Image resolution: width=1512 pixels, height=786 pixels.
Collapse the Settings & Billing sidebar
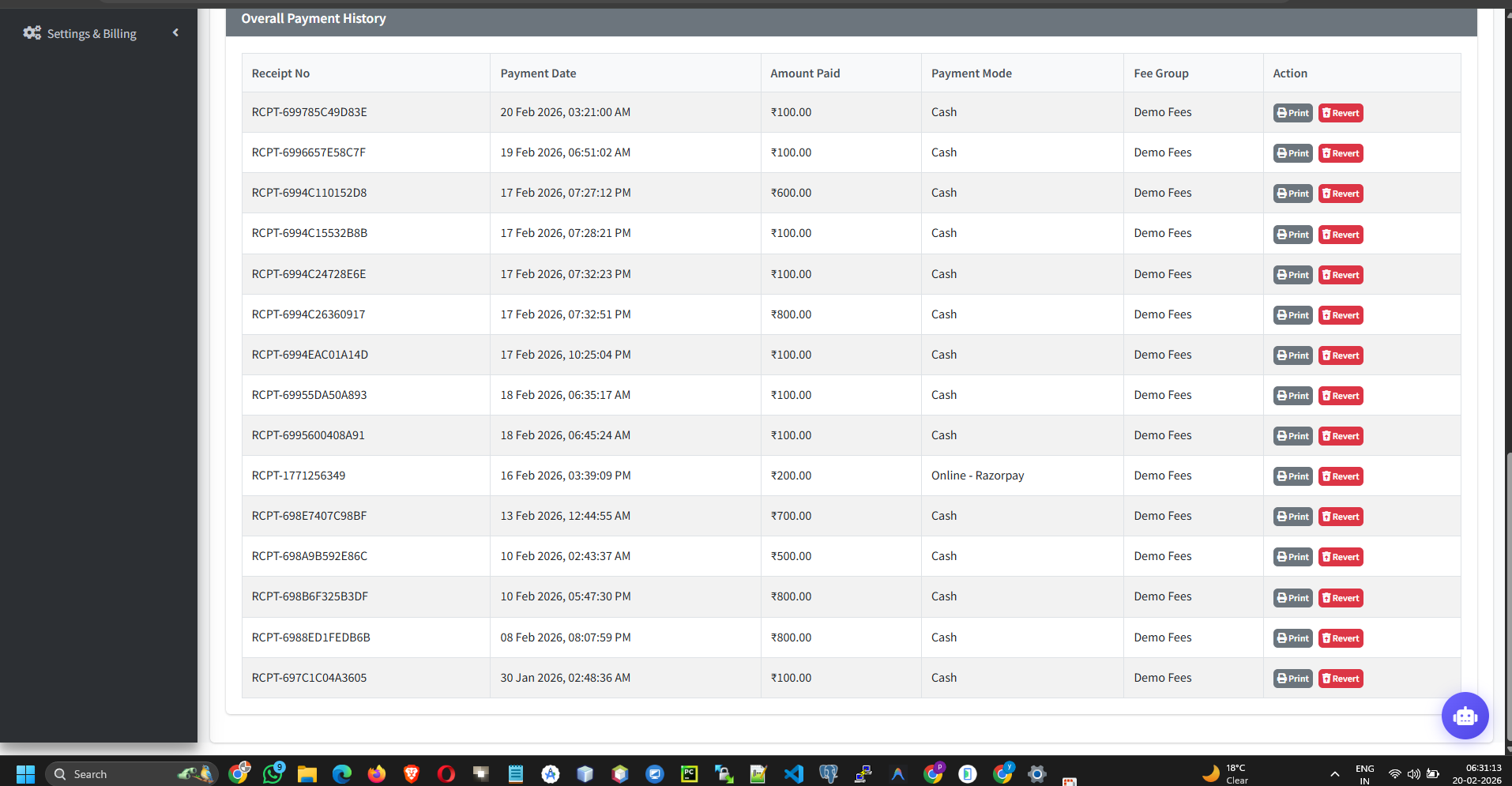pos(175,32)
